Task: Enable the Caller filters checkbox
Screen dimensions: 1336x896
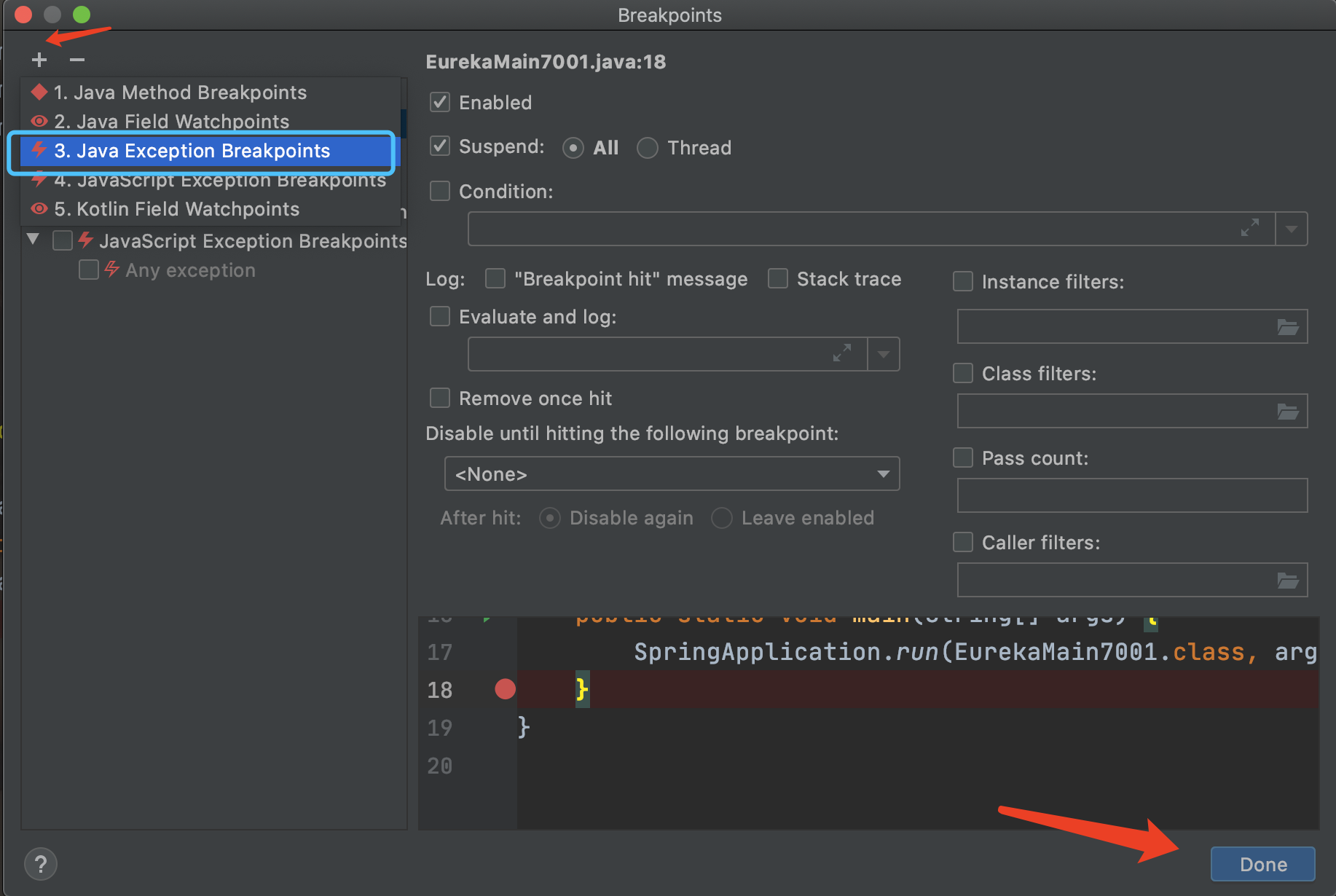Action: coord(963,542)
